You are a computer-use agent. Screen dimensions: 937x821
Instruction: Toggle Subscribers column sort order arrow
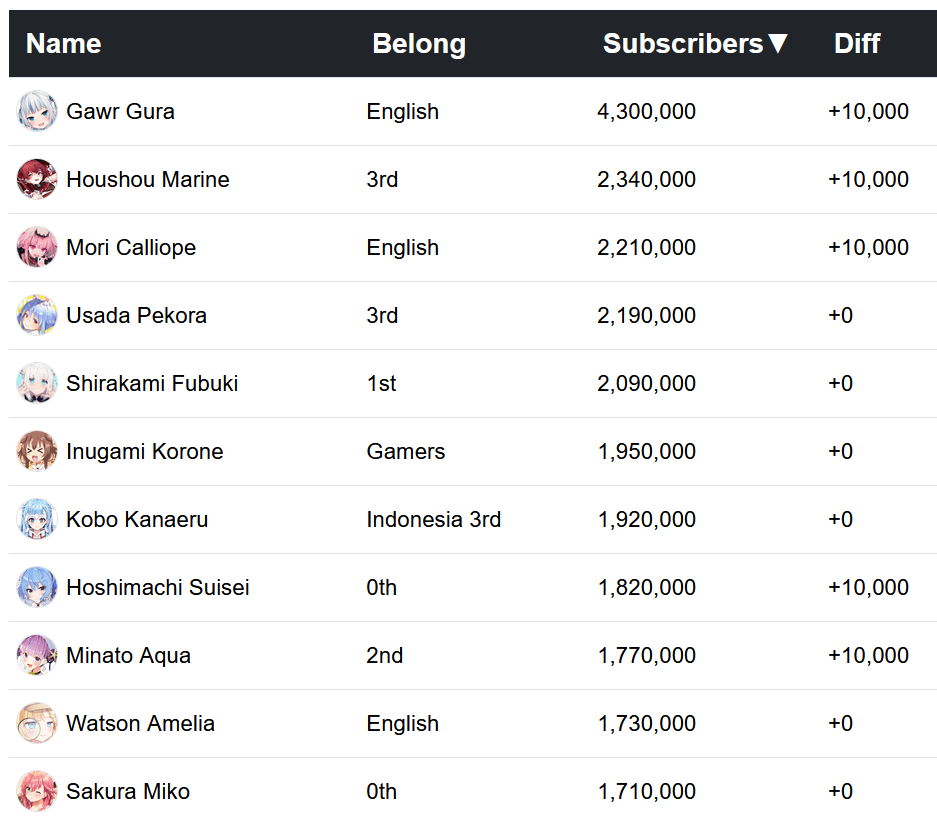click(x=778, y=44)
